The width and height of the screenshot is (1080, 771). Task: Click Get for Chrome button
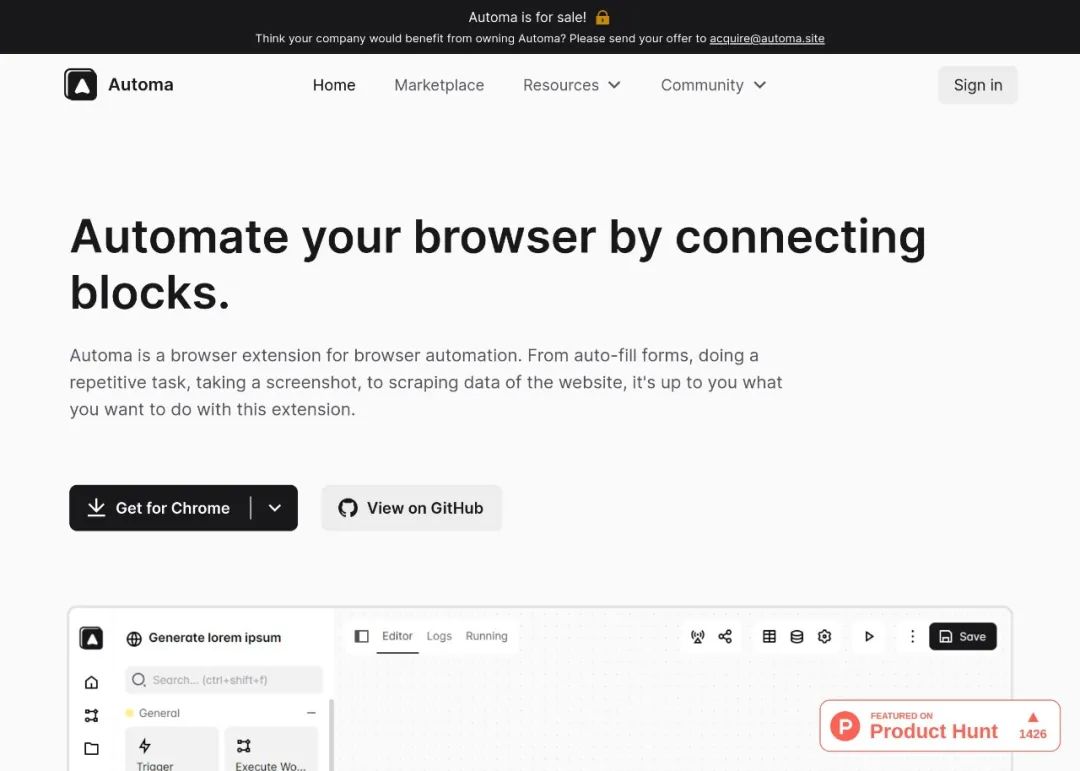click(159, 508)
